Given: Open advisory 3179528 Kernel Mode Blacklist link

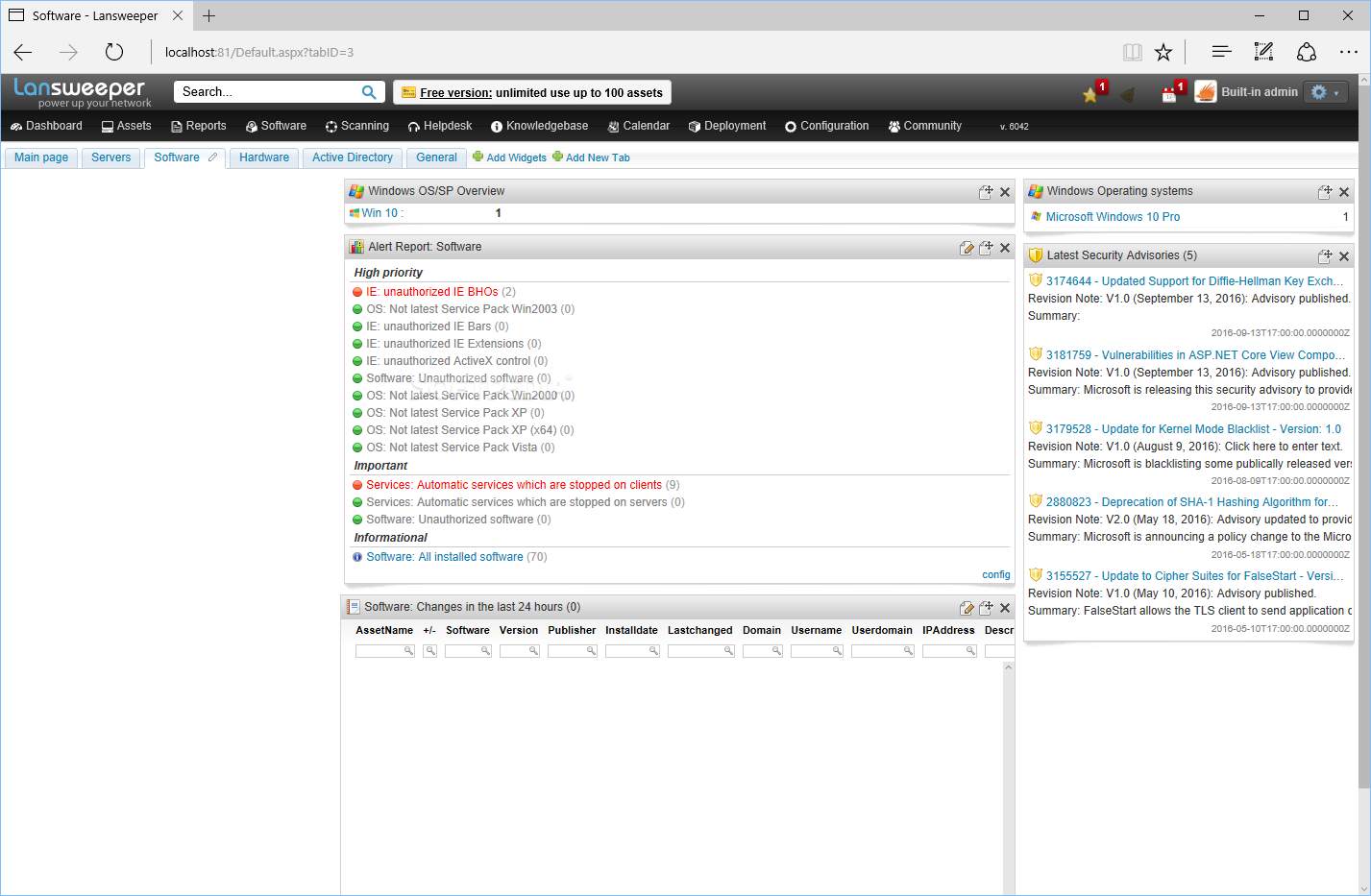Looking at the screenshot, I should [1193, 429].
